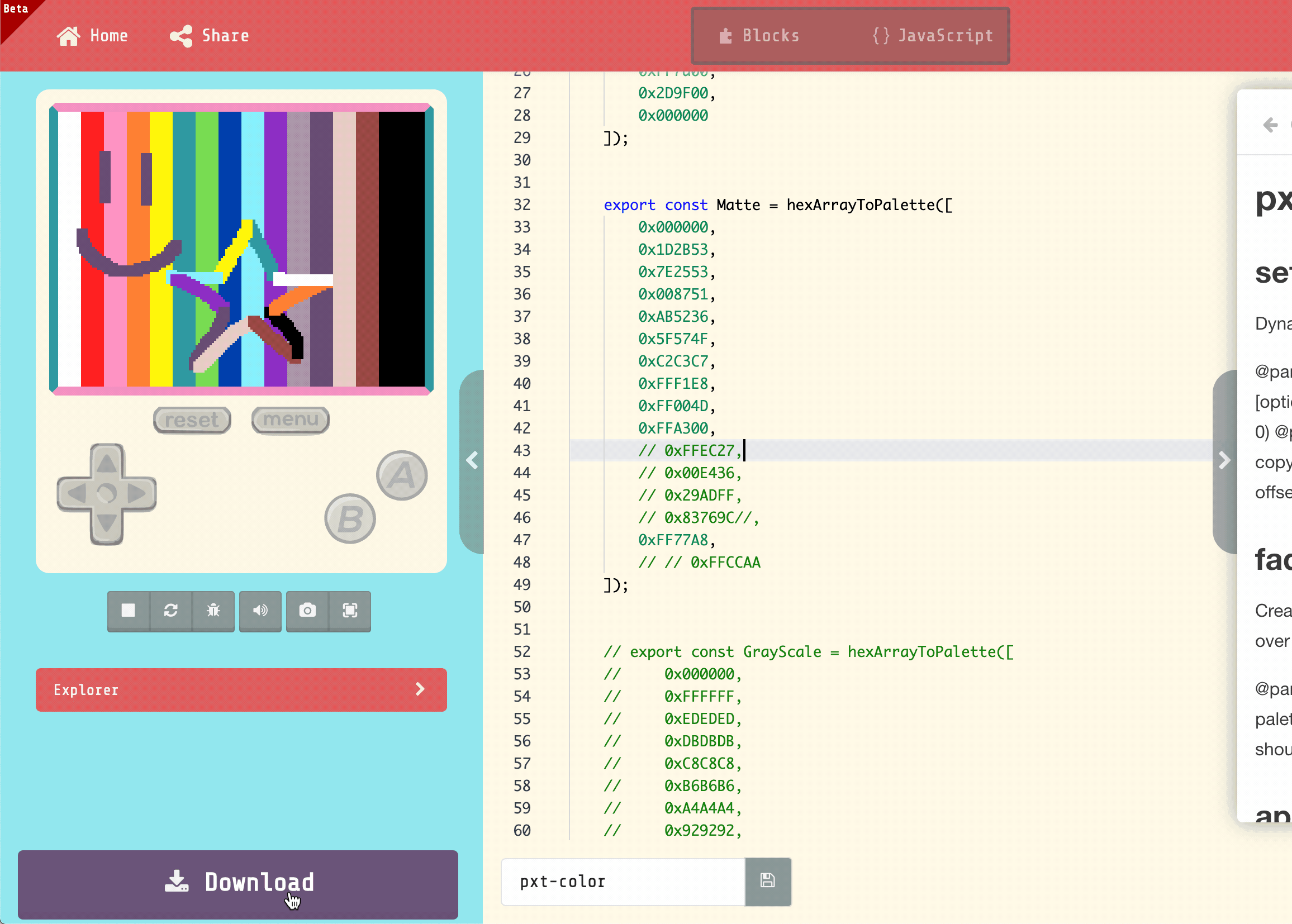Click the 0xFF77A8 value on line 47

click(673, 540)
